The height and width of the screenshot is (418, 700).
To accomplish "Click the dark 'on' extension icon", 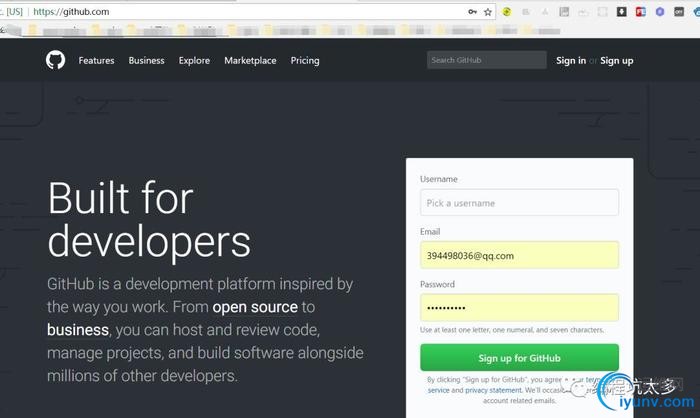I will 679,12.
